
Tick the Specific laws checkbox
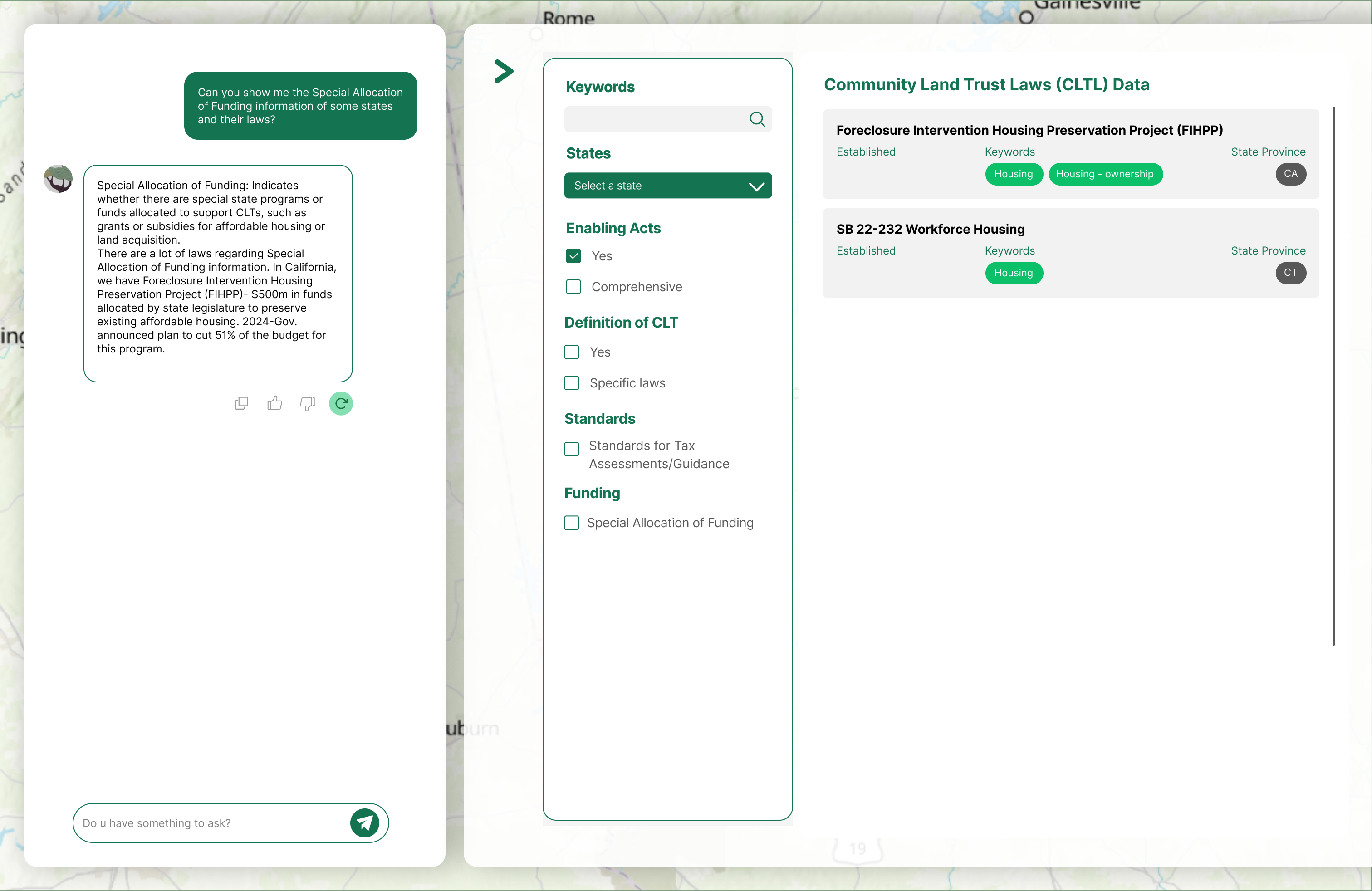tap(571, 383)
